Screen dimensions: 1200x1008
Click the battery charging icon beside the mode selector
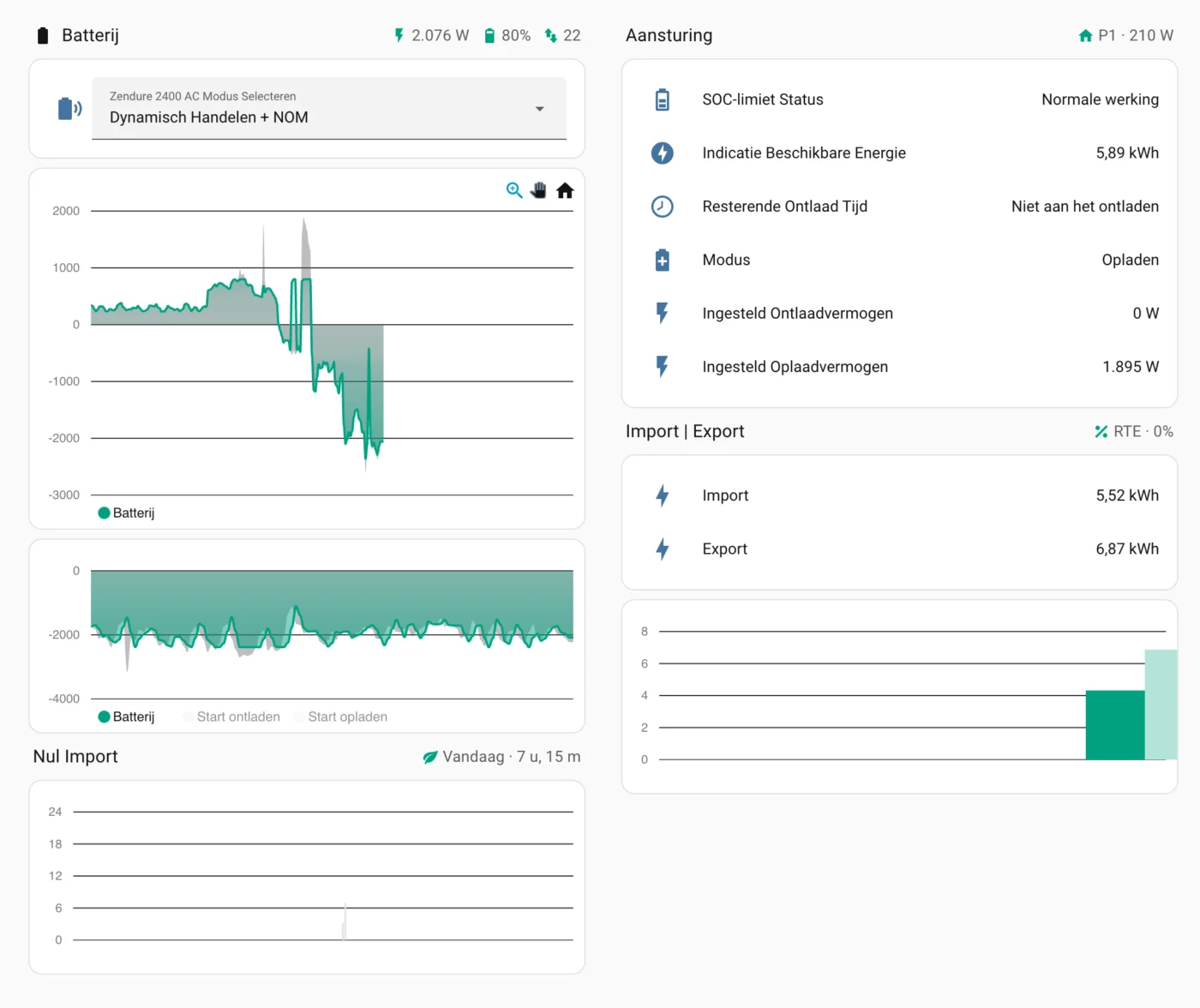(69, 109)
